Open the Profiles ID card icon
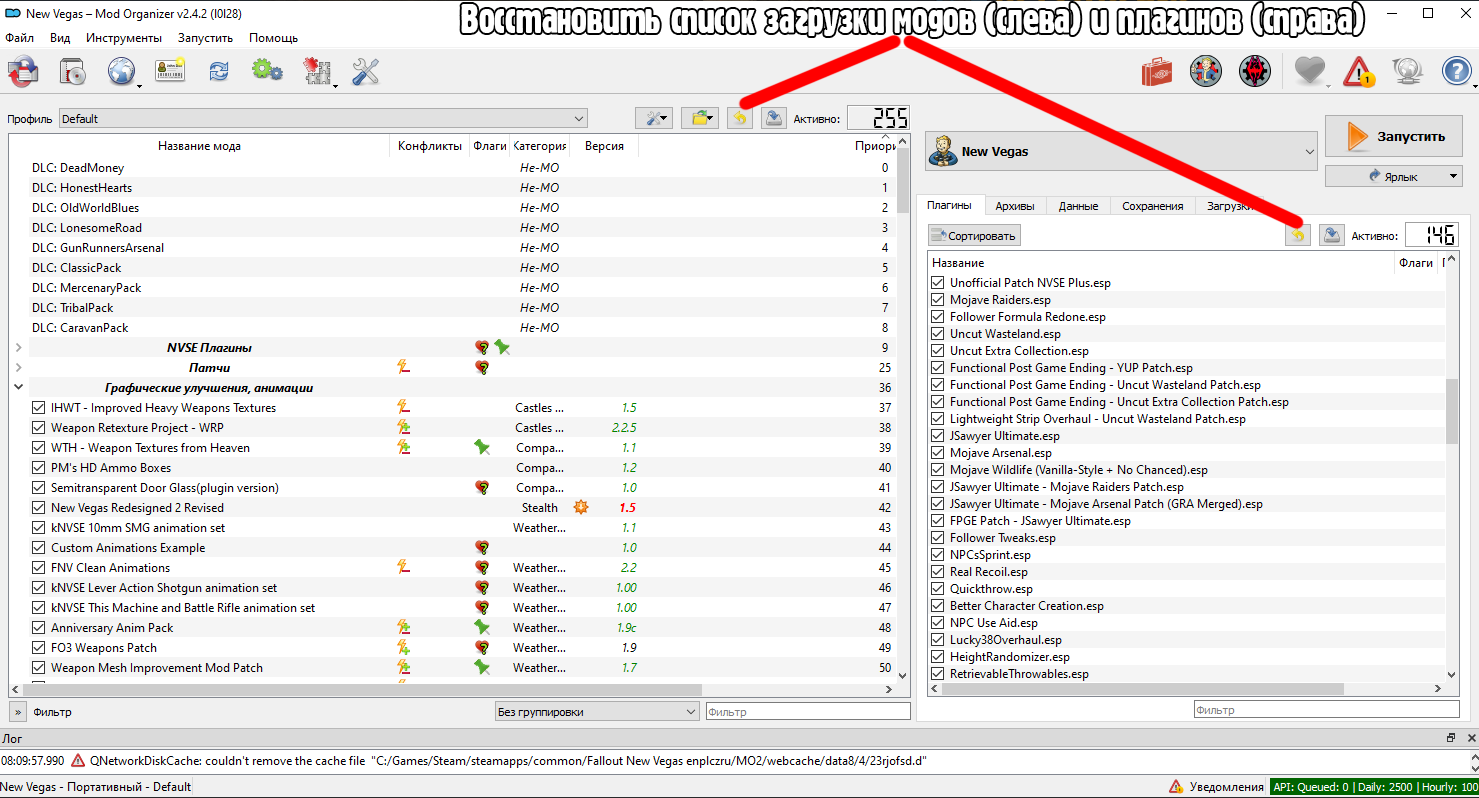This screenshot has width=1479, height=798. pos(170,71)
